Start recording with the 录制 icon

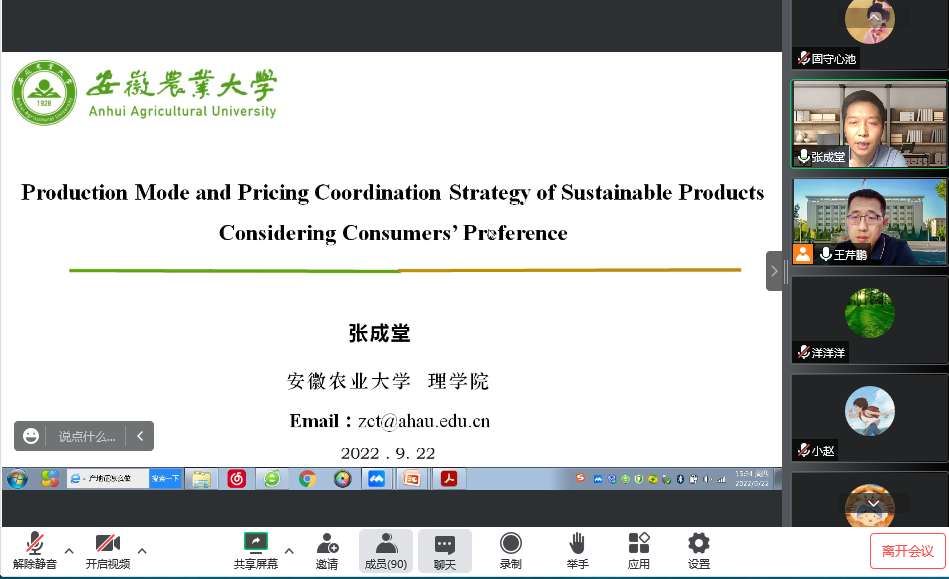[511, 550]
